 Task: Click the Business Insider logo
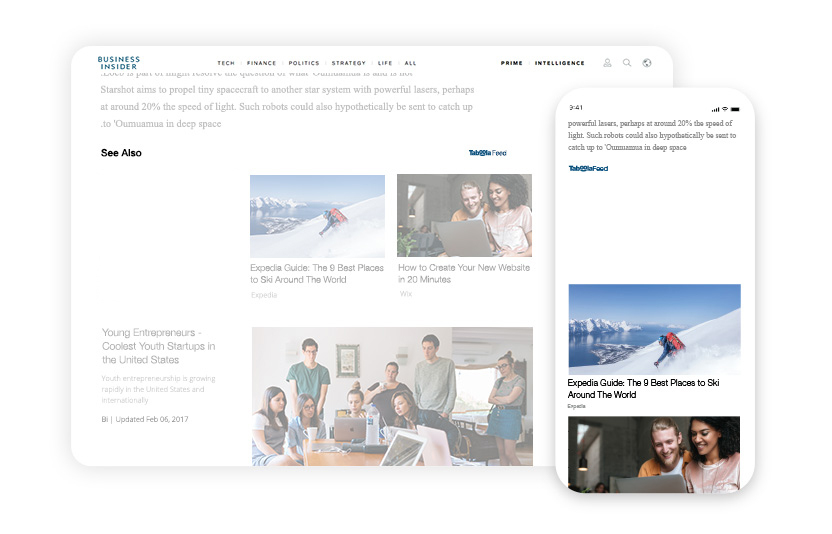pyautogui.click(x=119, y=63)
